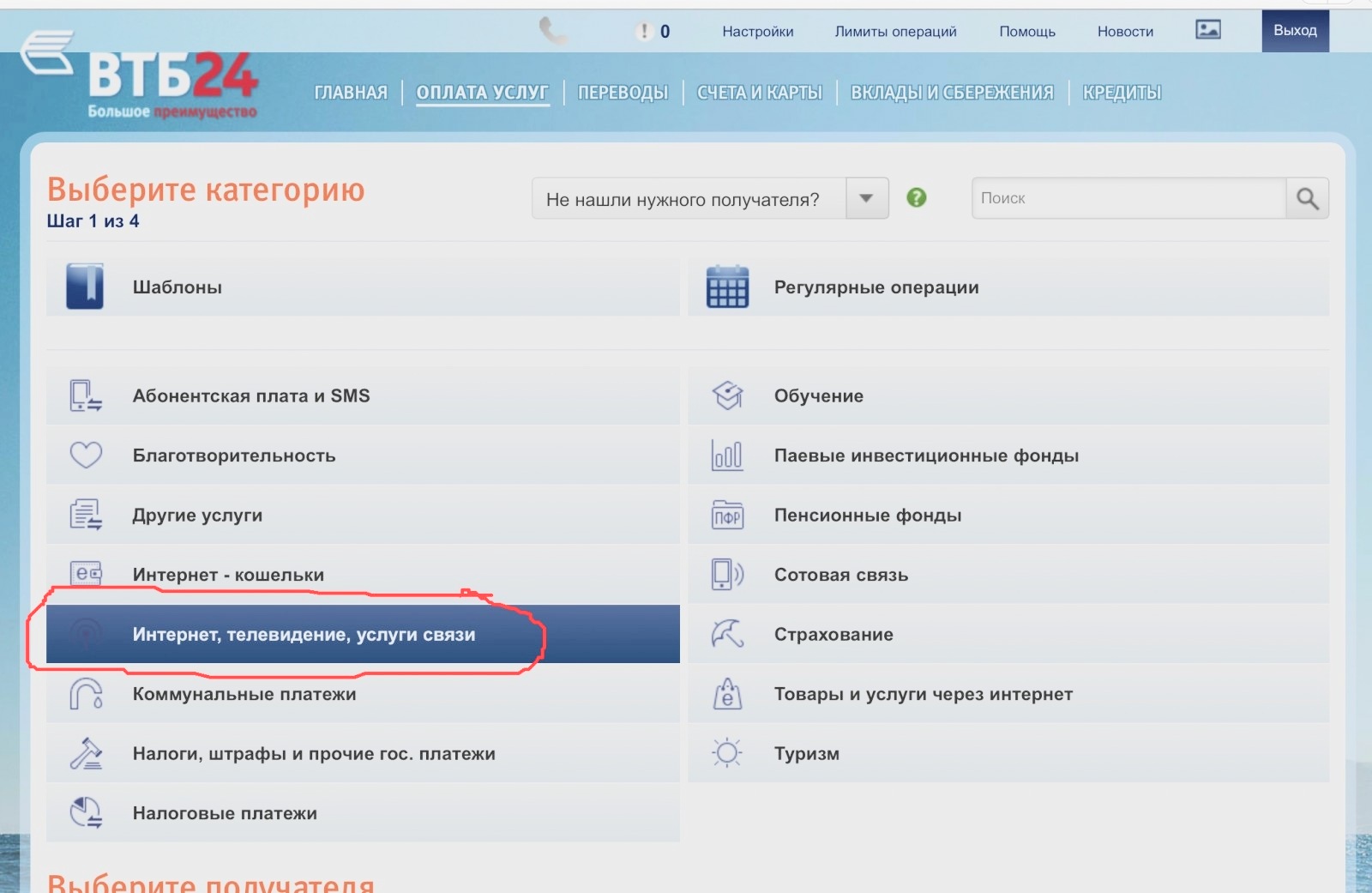Click the Благотворительность heart icon
This screenshot has height=893, width=1372.
[85, 455]
